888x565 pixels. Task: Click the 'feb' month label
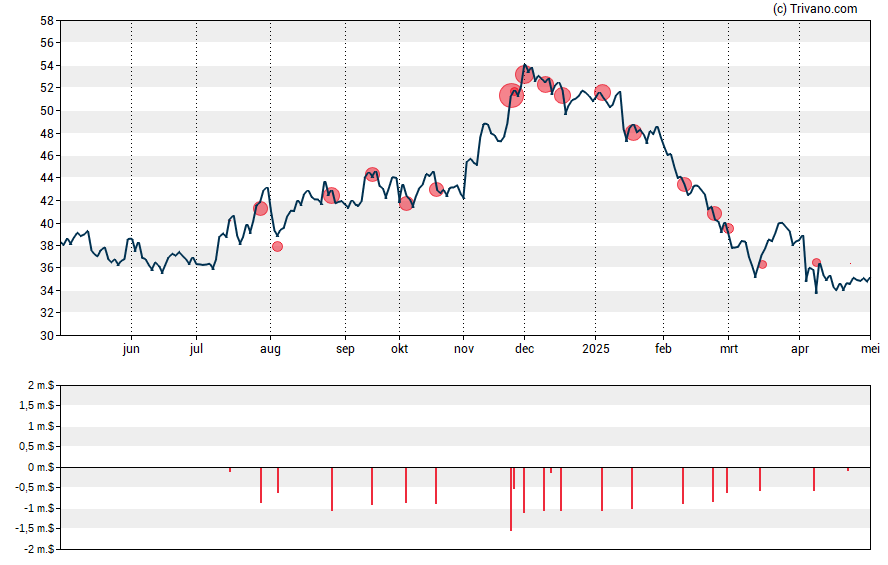pos(663,349)
